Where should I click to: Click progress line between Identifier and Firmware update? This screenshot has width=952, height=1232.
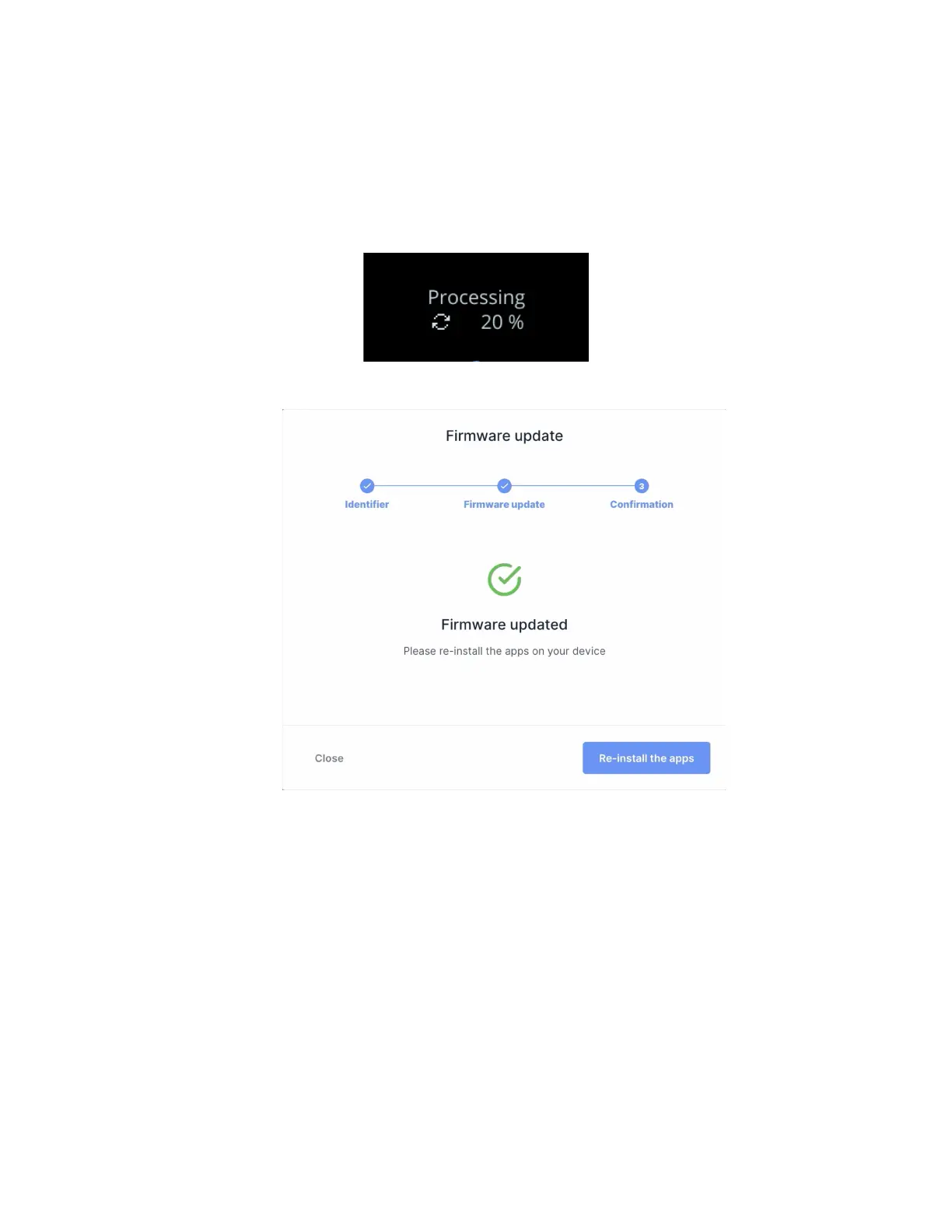[436, 486]
